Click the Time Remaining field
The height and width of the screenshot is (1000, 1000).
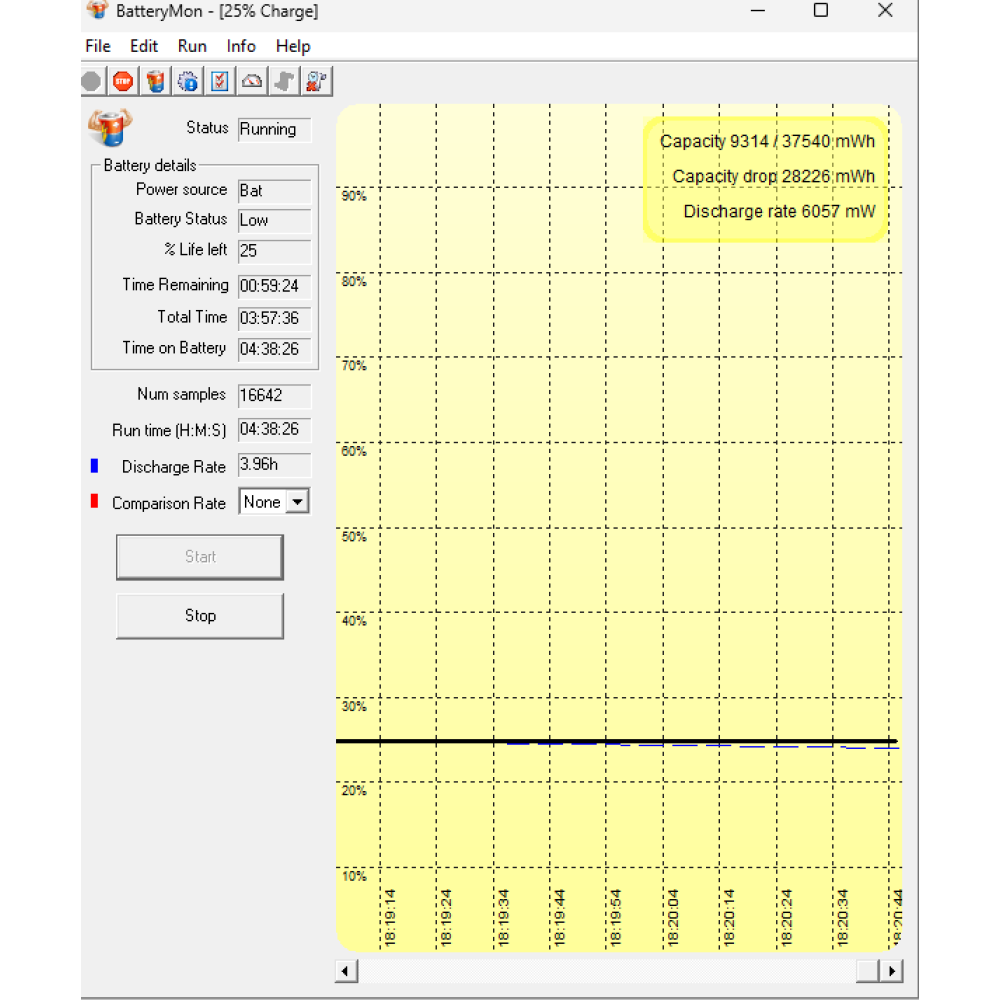click(x=274, y=286)
